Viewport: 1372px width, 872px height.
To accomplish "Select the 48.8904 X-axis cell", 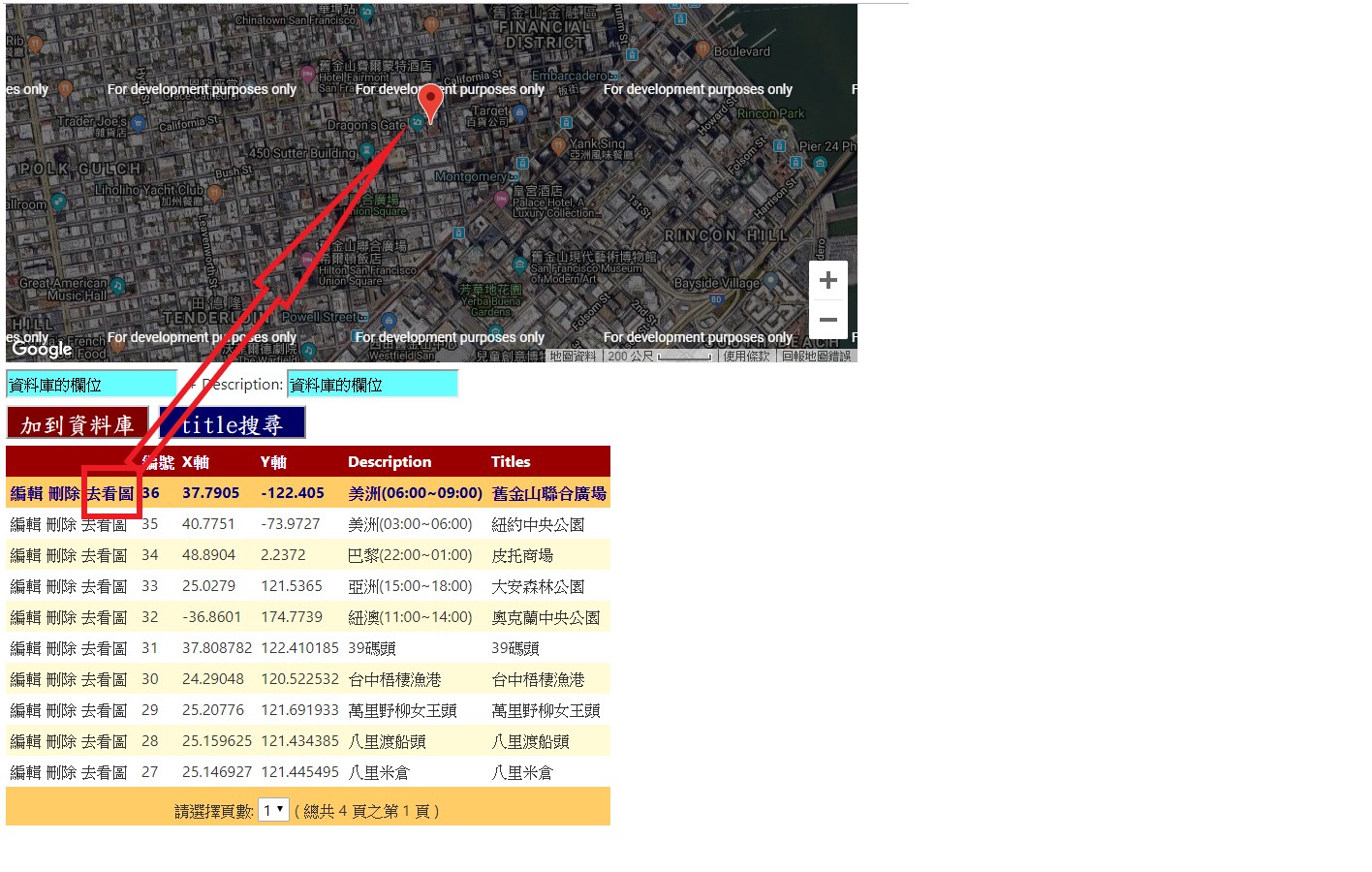I will click(x=209, y=555).
